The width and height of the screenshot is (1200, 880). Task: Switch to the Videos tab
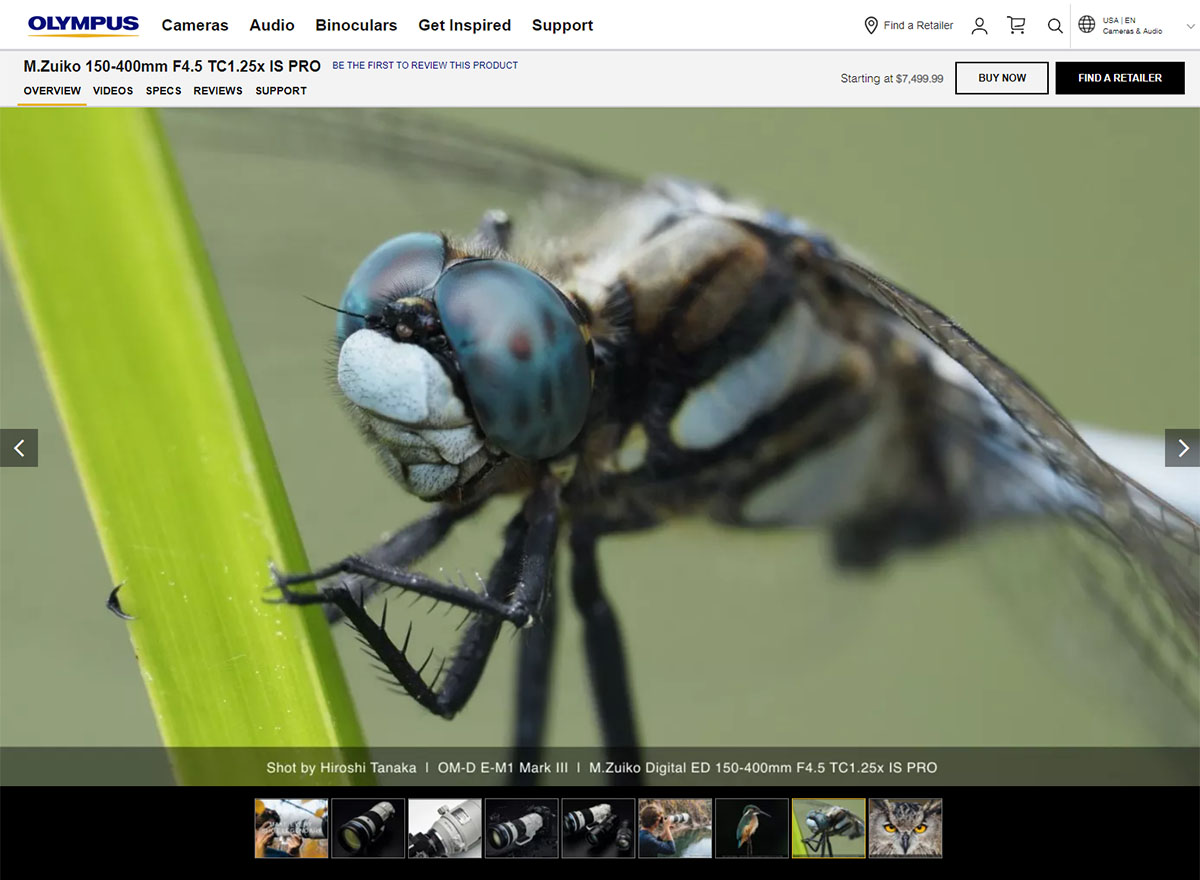click(x=113, y=91)
